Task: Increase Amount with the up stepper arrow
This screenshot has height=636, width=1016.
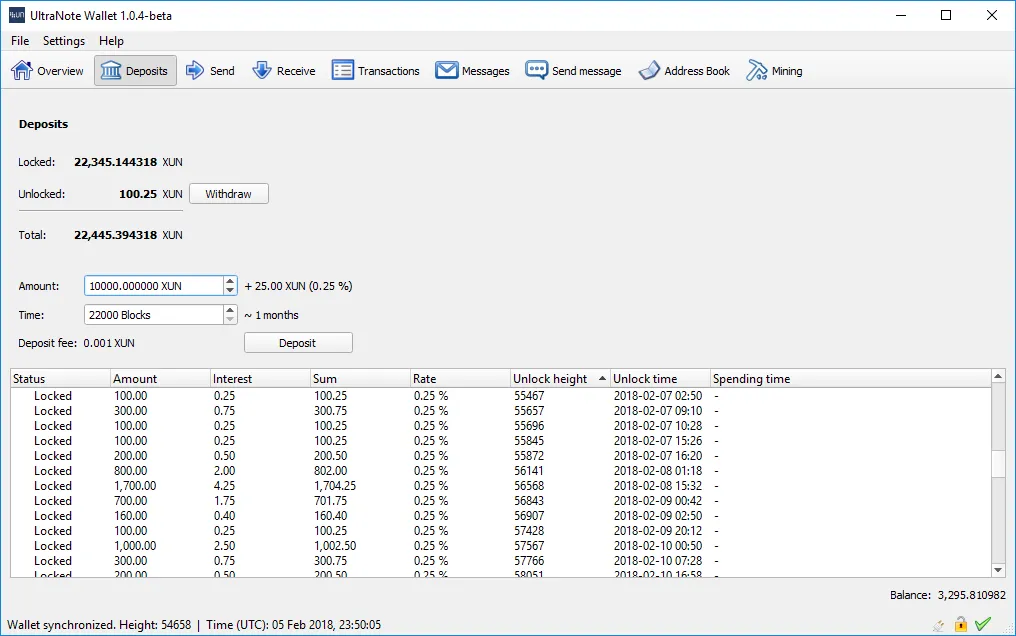Action: pyautogui.click(x=230, y=281)
